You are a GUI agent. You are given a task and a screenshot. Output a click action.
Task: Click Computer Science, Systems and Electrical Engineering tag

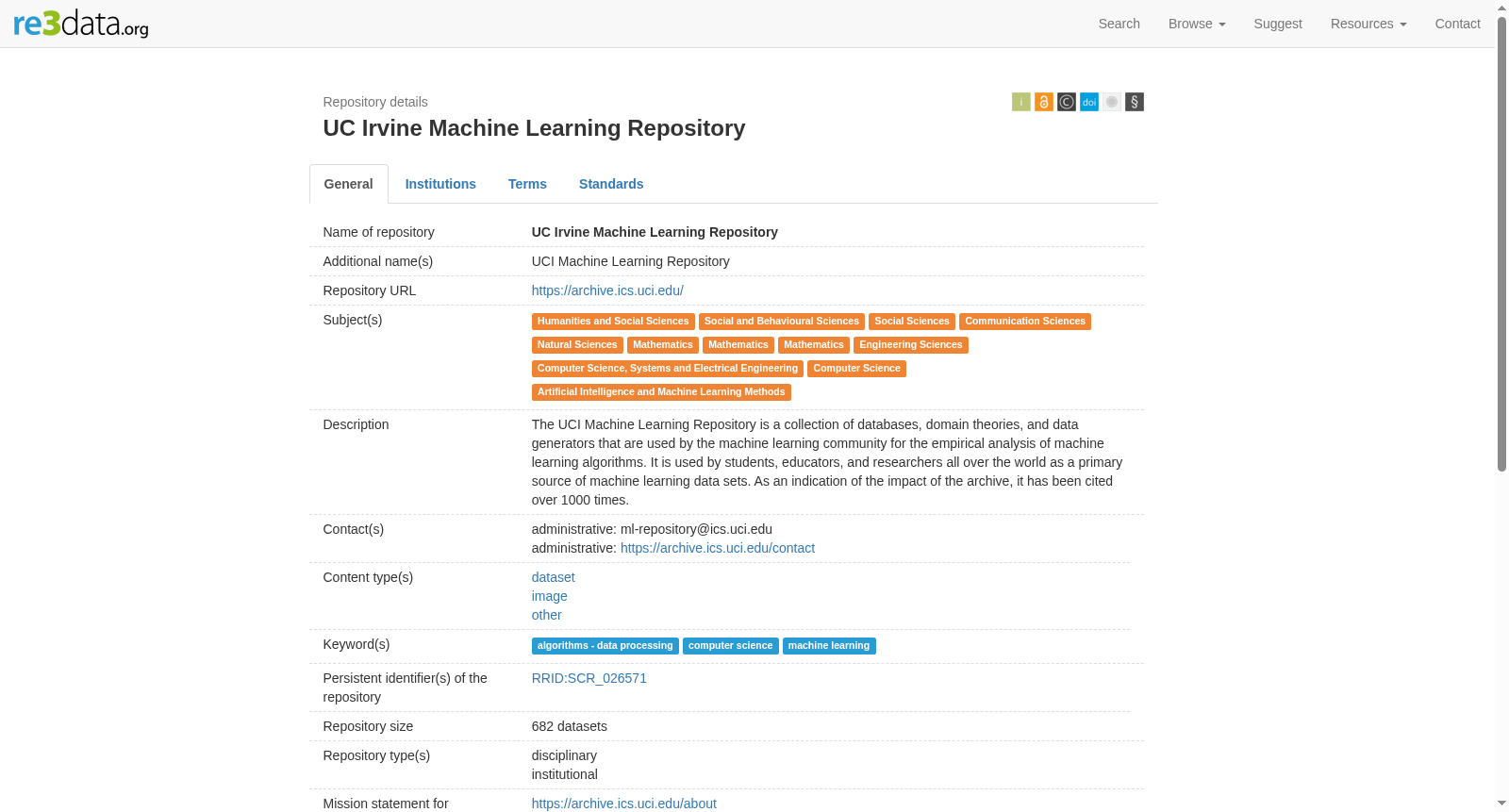tap(668, 369)
